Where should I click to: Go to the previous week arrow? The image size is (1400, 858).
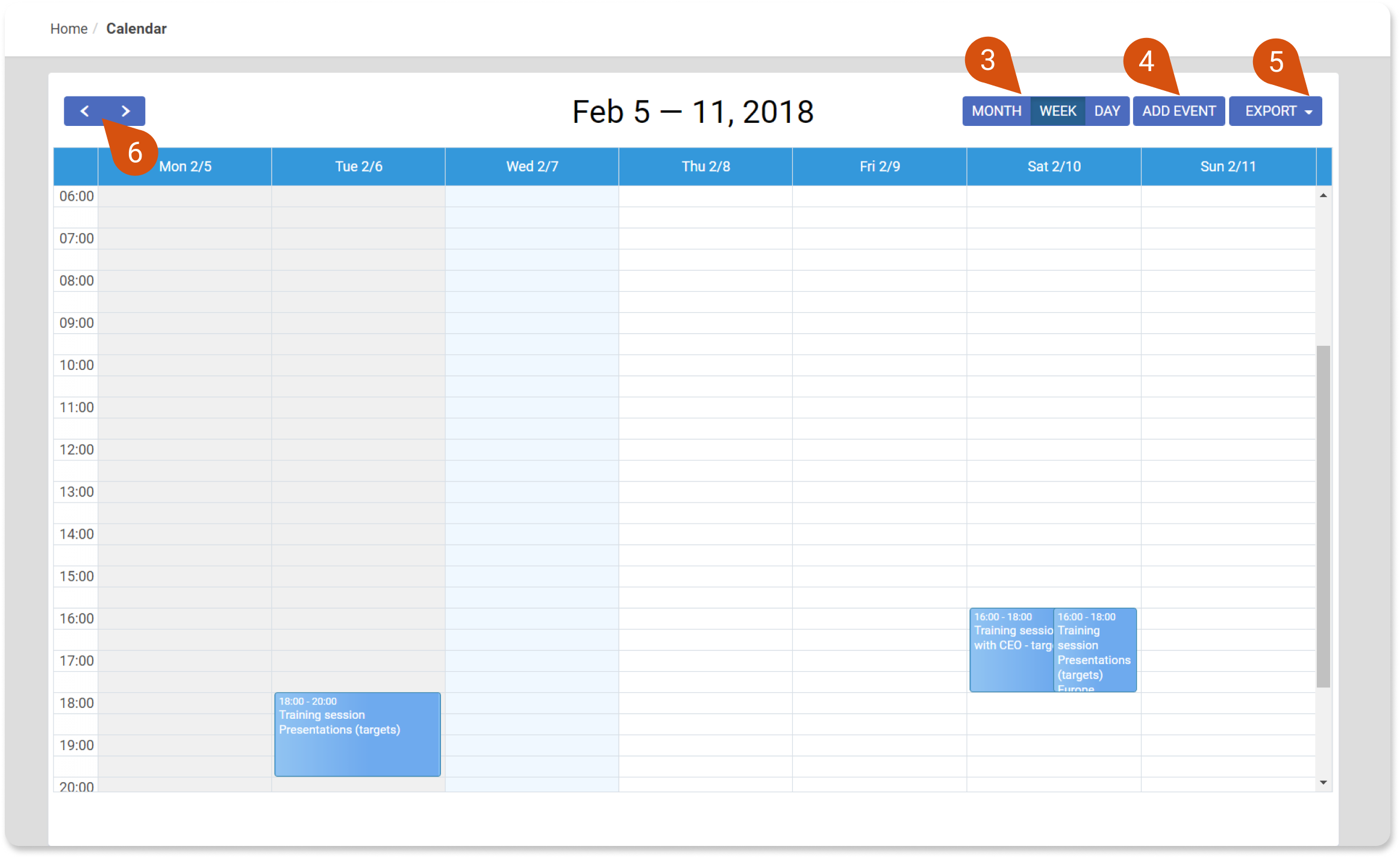pos(84,111)
